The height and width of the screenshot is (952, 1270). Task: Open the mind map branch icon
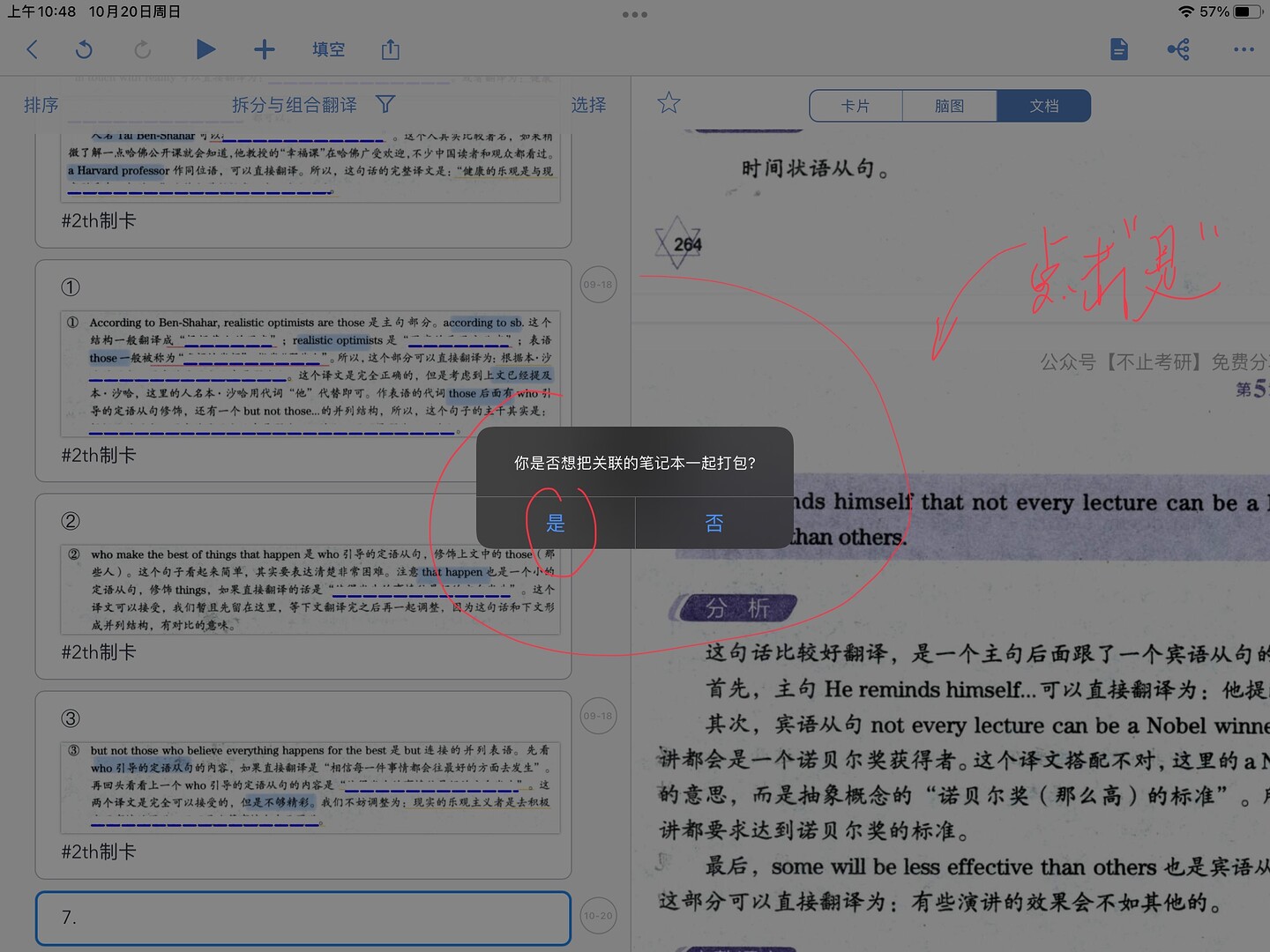coord(1178,49)
